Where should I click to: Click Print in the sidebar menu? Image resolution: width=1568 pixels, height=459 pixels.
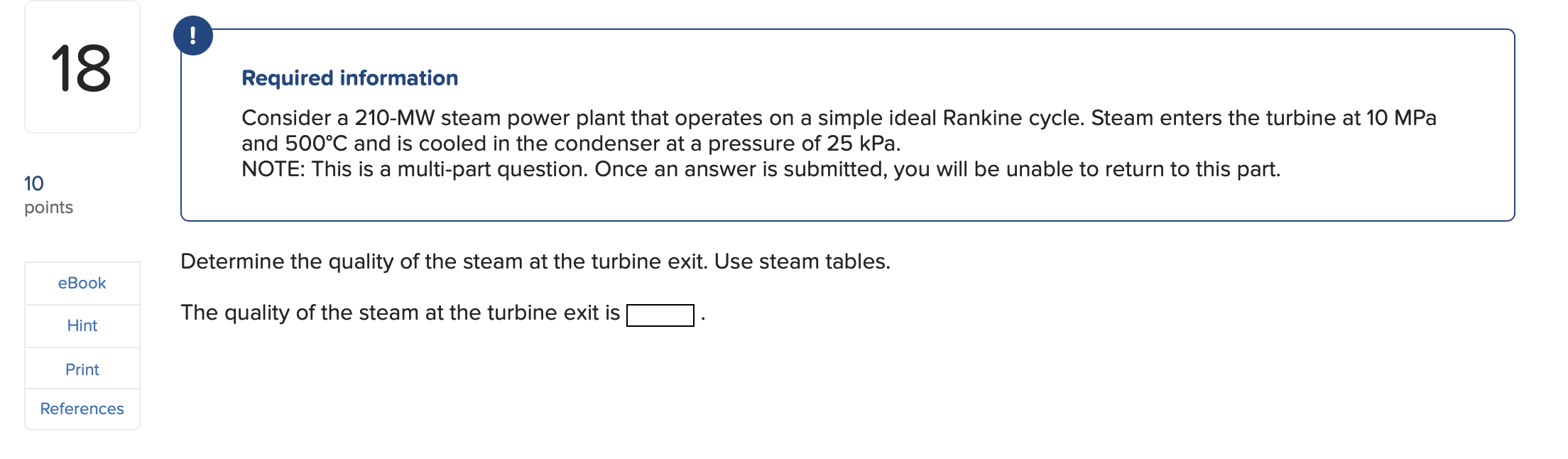(82, 368)
